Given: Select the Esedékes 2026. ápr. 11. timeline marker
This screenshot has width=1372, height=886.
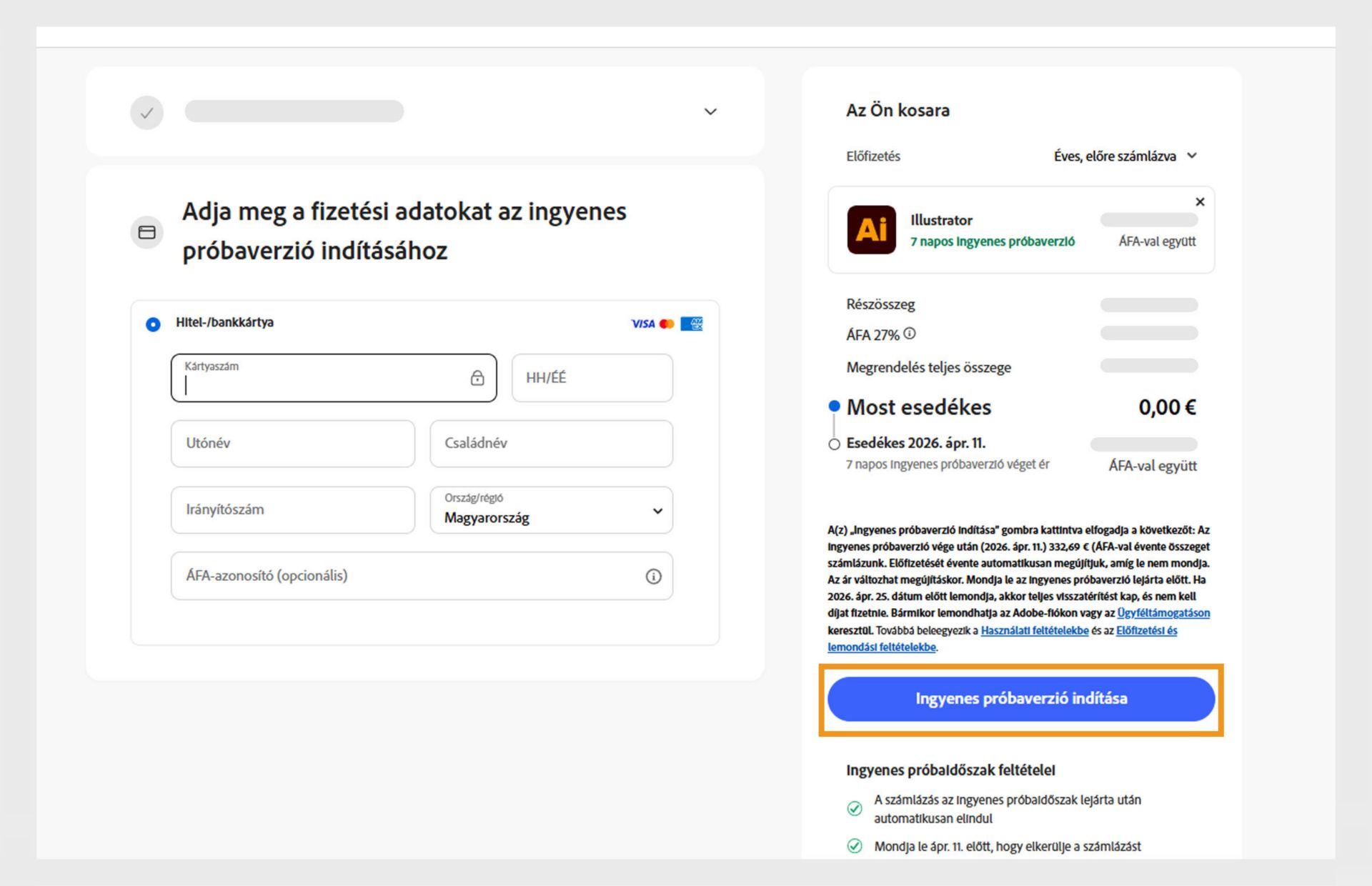Looking at the screenshot, I should click(834, 444).
